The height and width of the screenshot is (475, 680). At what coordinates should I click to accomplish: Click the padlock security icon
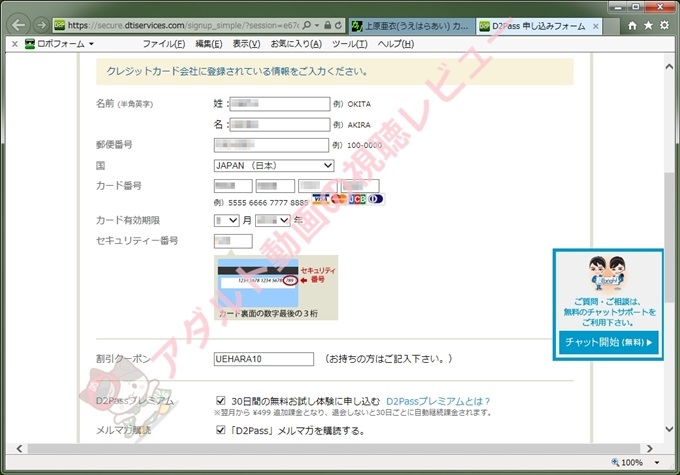pos(328,25)
